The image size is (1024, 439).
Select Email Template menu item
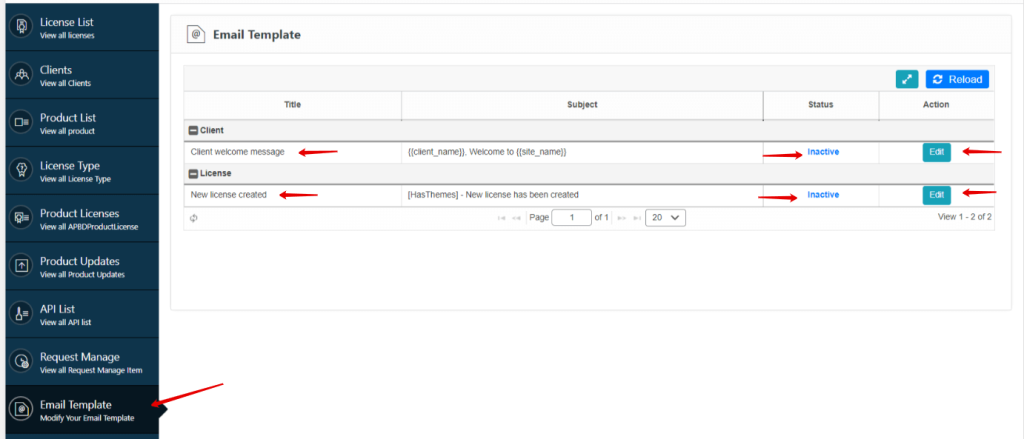click(82, 409)
